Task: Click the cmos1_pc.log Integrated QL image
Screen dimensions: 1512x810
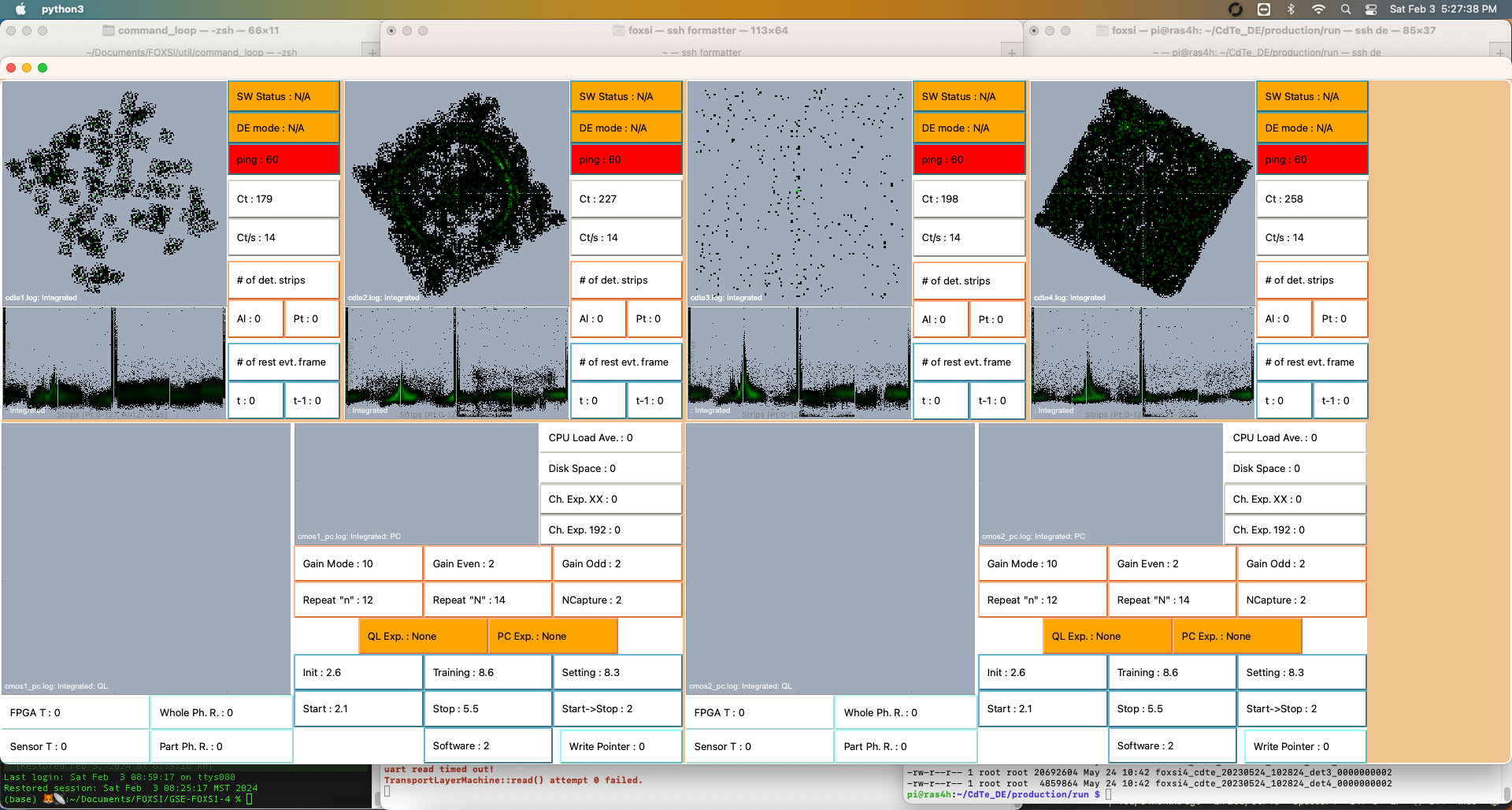Action: 146,559
